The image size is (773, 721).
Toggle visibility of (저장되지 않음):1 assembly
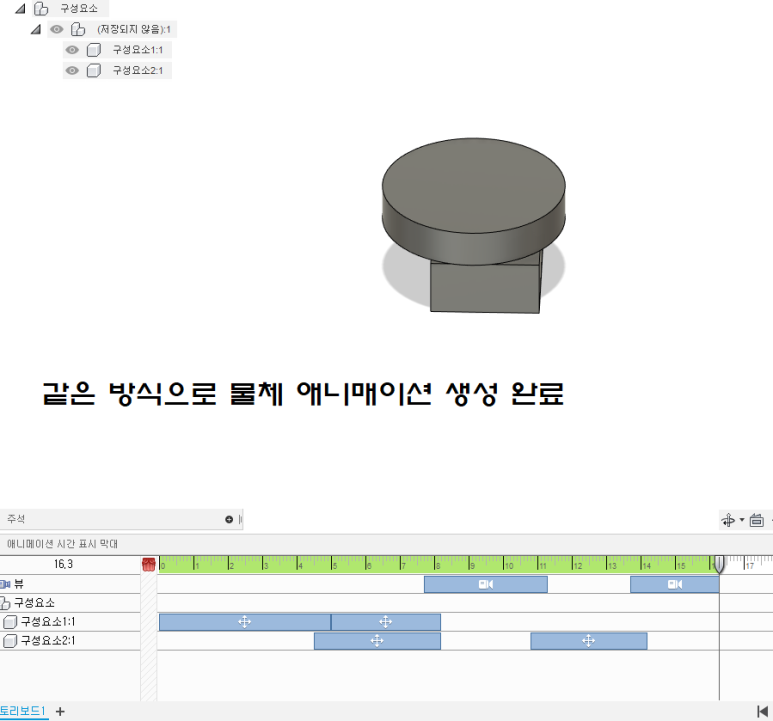point(57,30)
